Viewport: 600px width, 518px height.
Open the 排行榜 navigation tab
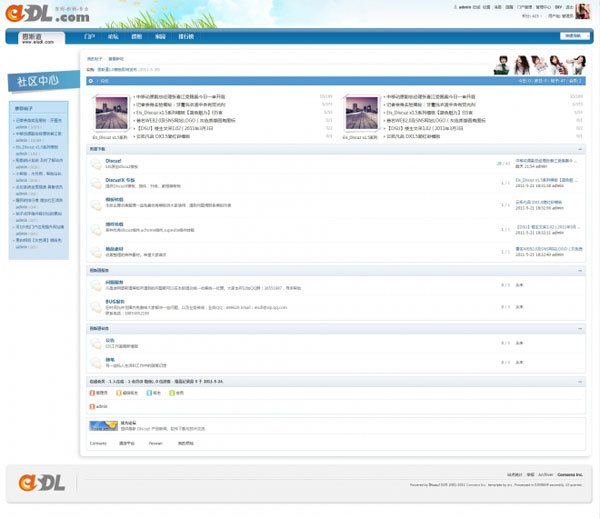coord(186,36)
